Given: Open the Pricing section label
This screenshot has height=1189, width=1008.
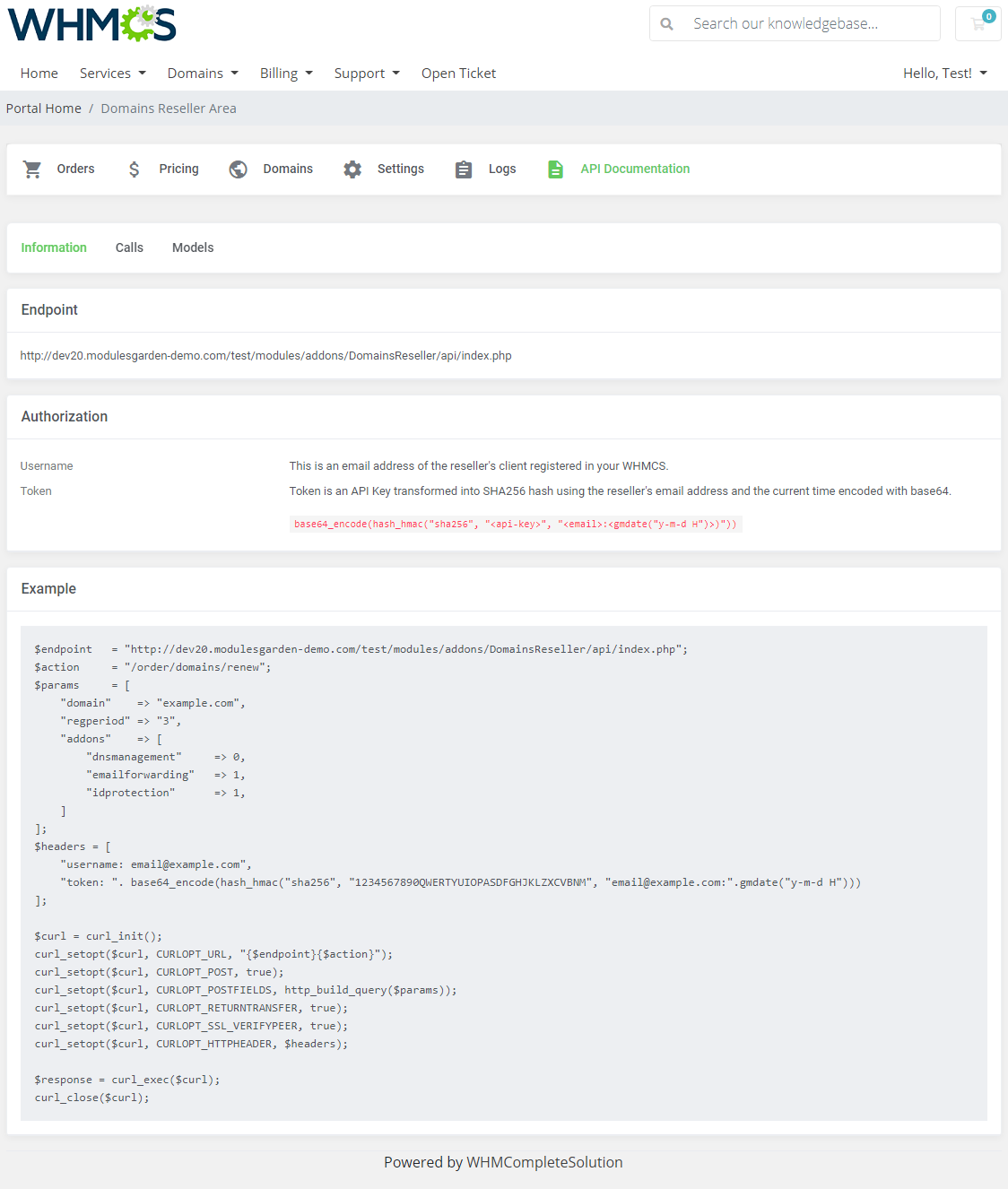Looking at the screenshot, I should (x=178, y=169).
